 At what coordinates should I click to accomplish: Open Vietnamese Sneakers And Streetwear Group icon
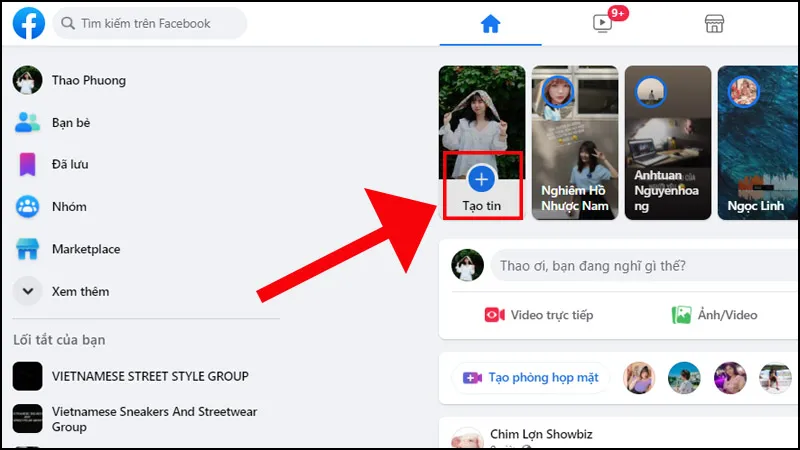pos(28,418)
